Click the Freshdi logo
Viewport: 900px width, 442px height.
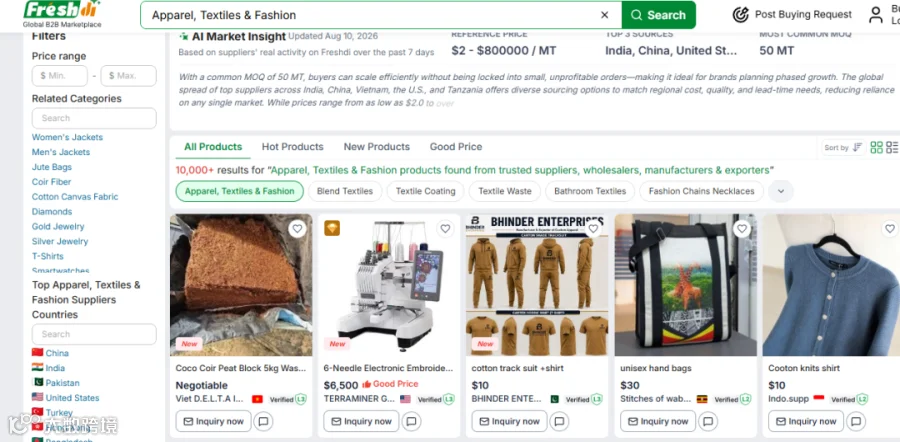click(62, 14)
